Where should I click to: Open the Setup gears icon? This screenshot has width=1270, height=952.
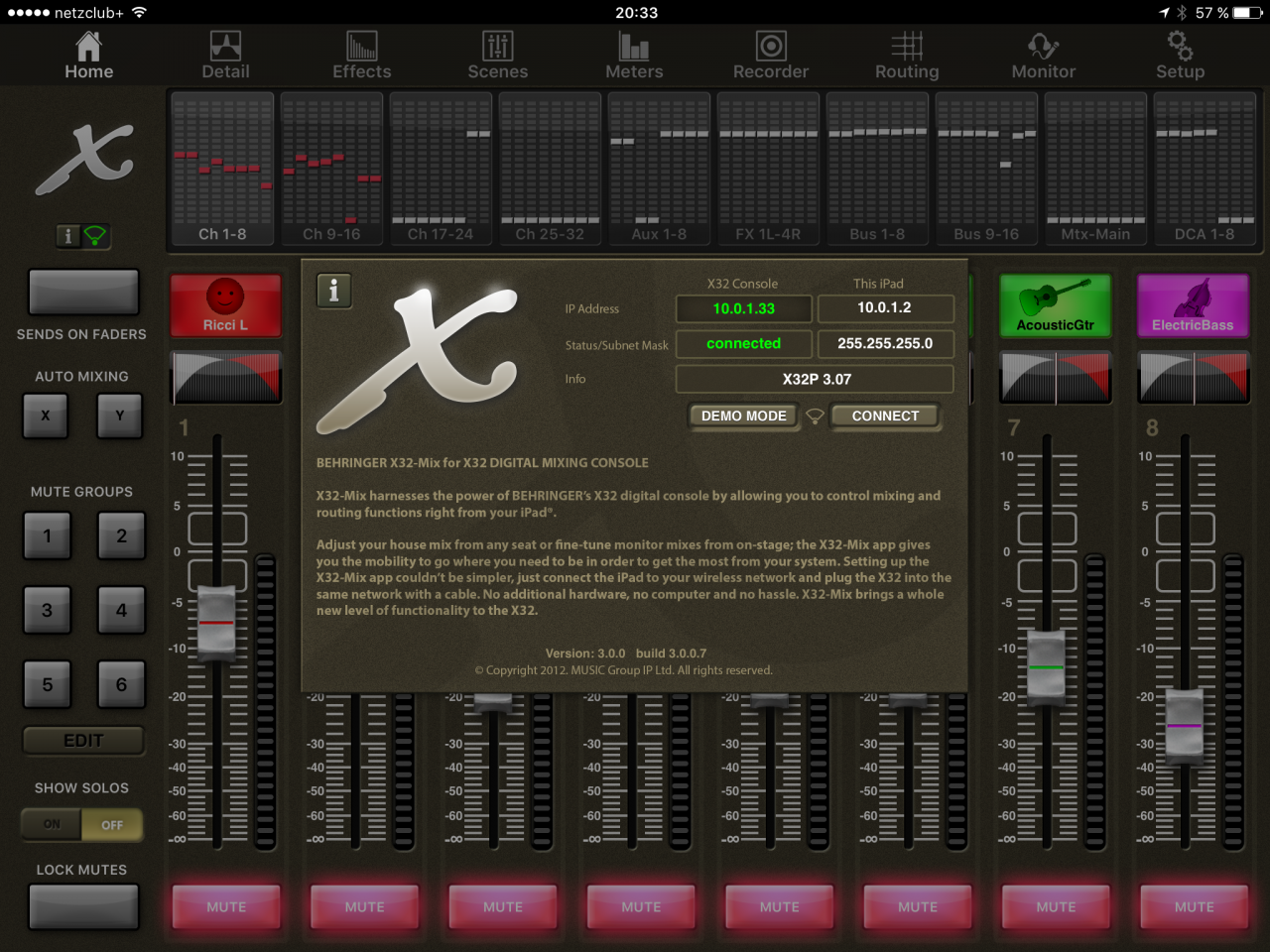click(1180, 47)
